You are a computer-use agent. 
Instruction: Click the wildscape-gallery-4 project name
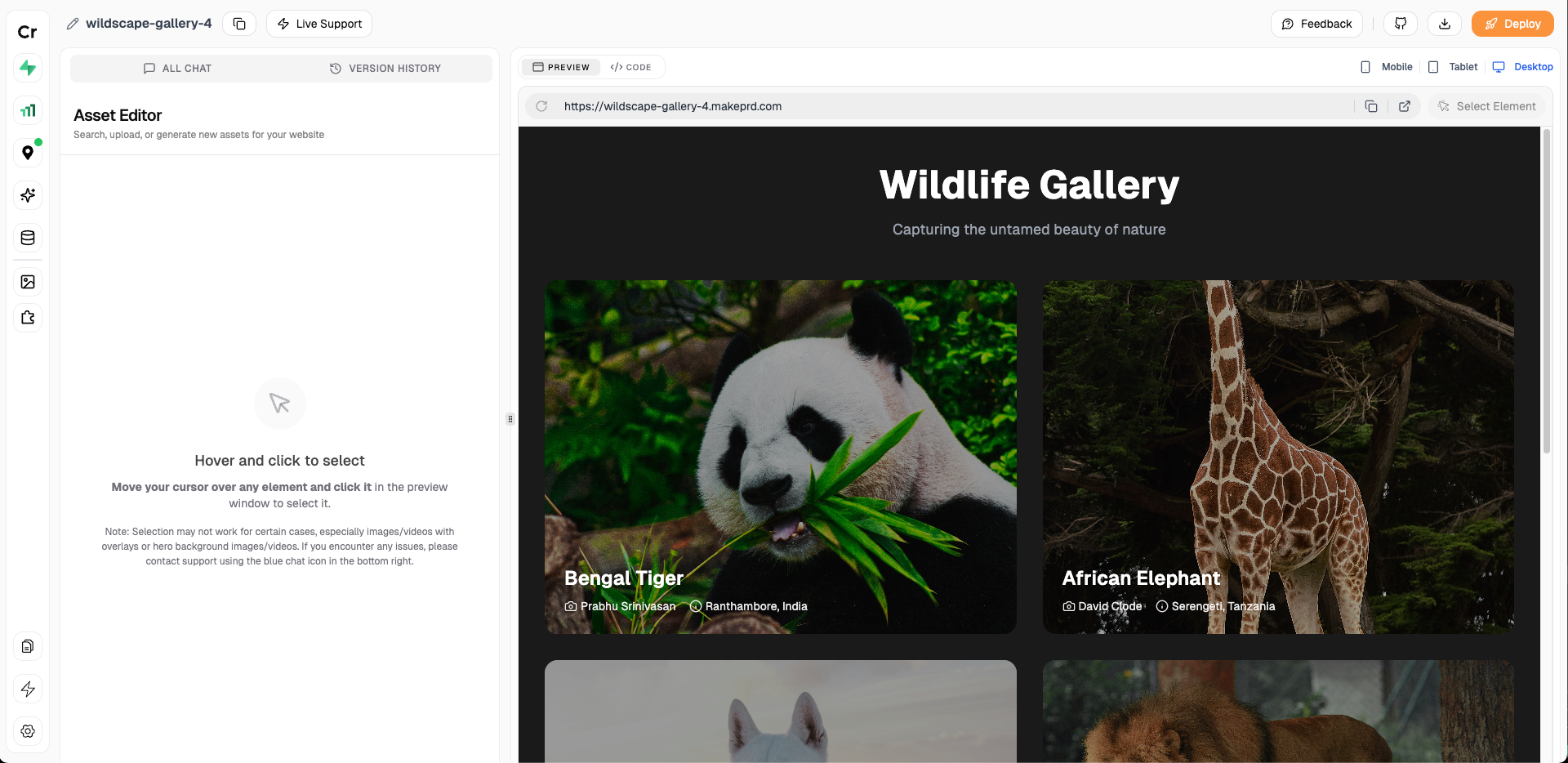pos(149,24)
